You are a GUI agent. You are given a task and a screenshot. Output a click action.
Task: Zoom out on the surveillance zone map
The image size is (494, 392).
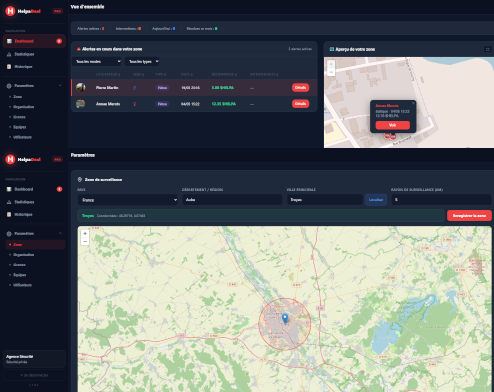[85, 241]
